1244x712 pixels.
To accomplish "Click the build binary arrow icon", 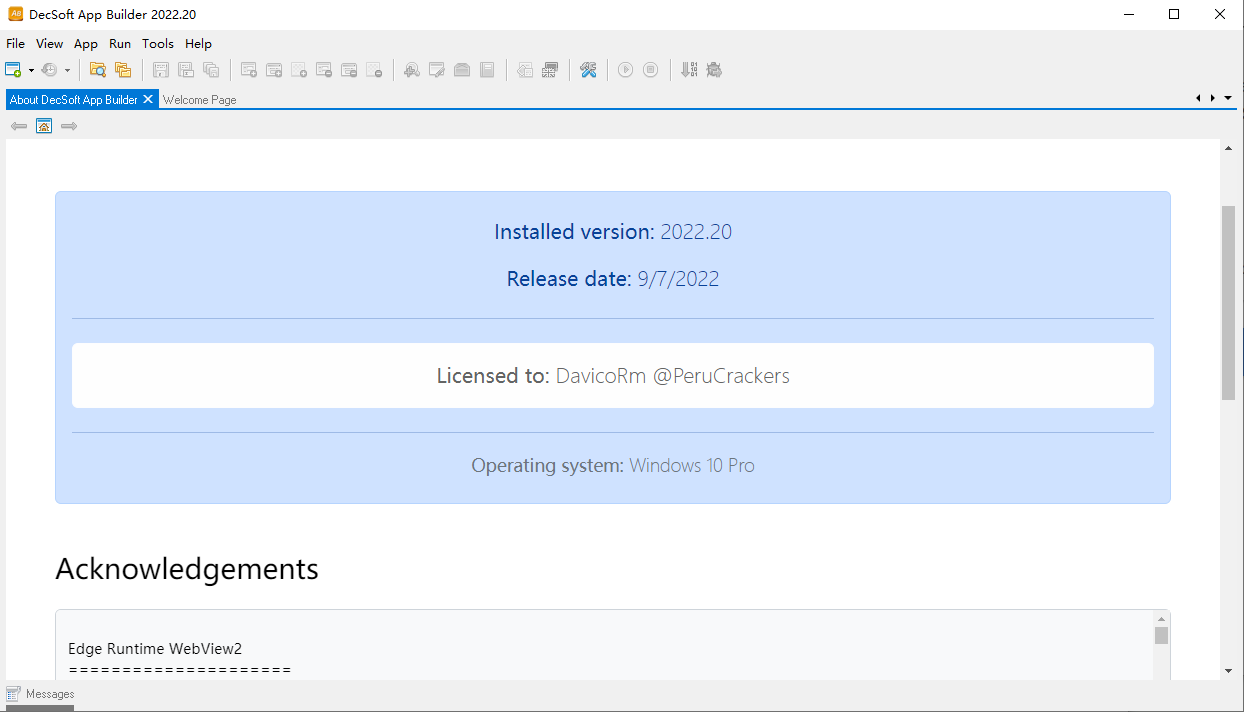I will click(689, 70).
